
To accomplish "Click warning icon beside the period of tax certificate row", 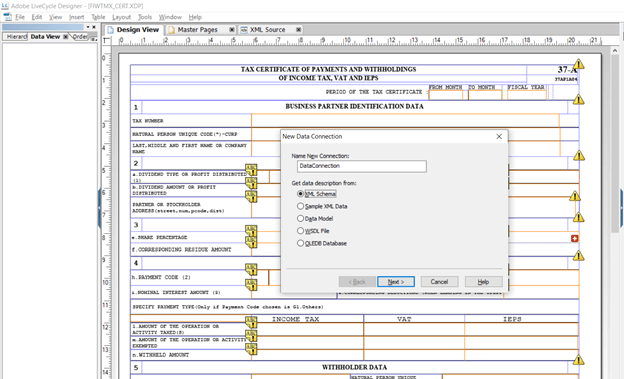I will (579, 99).
